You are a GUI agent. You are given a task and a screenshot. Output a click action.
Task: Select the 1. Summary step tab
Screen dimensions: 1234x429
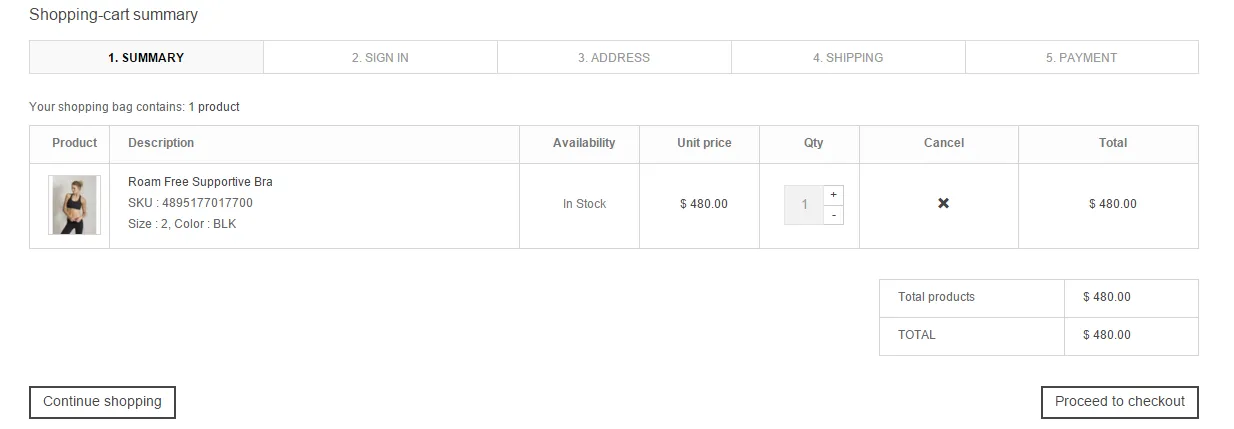(x=146, y=57)
